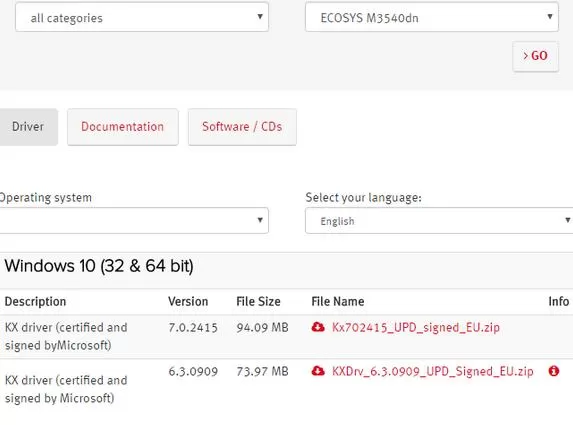Open the Operating system combo box
573x425 pixels.
(134, 220)
